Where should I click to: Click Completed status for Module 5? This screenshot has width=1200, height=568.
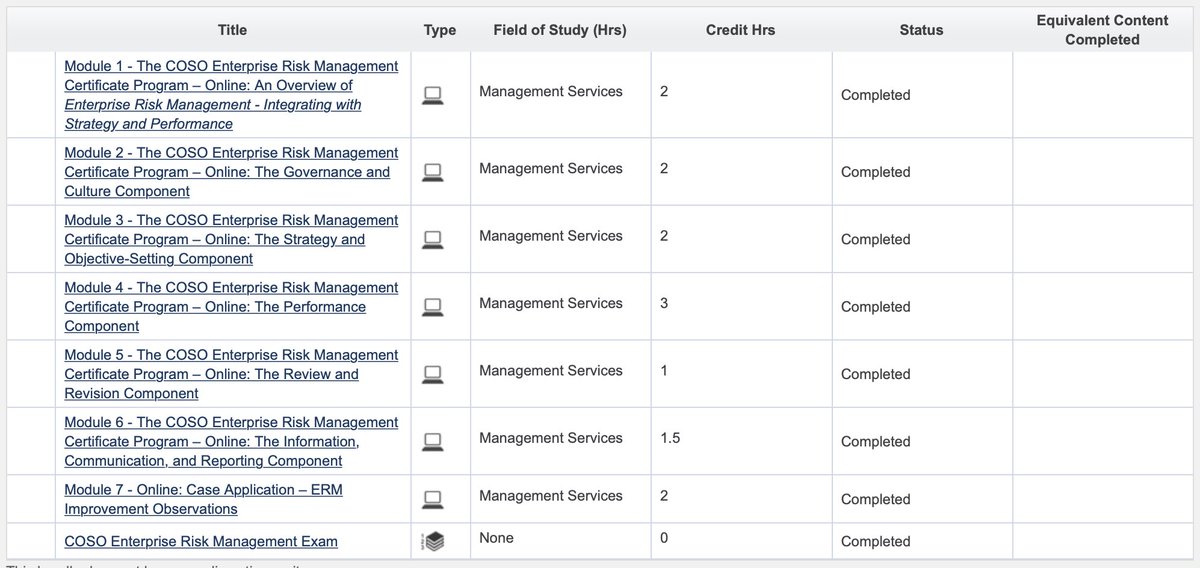tap(876, 374)
